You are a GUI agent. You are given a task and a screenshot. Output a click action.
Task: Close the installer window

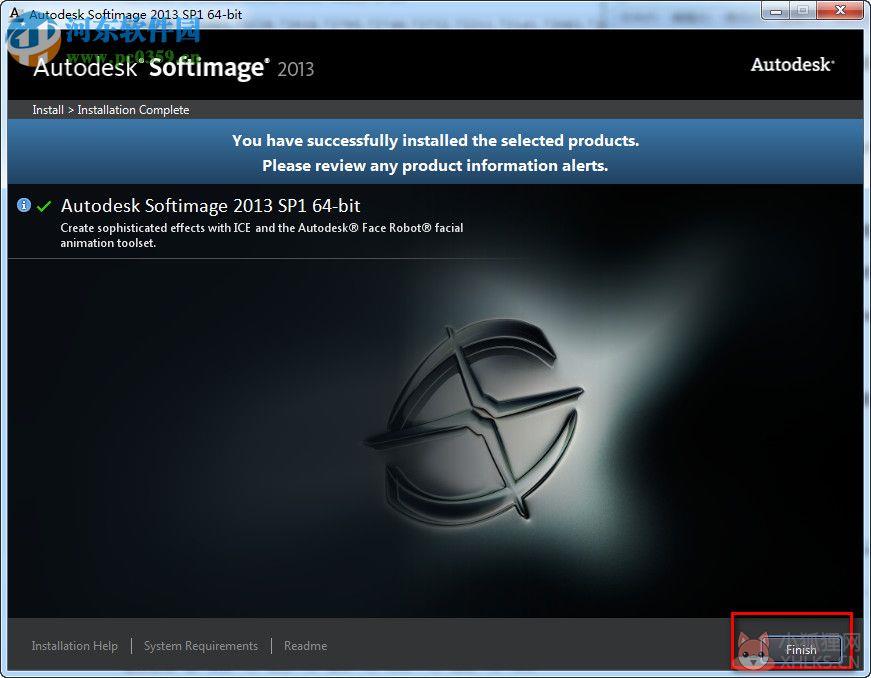point(841,10)
